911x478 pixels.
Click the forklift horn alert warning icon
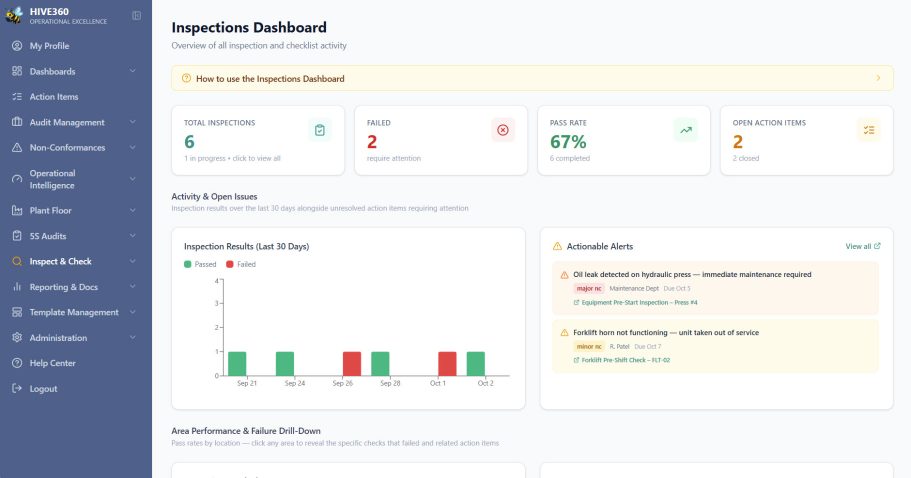[x=564, y=333]
